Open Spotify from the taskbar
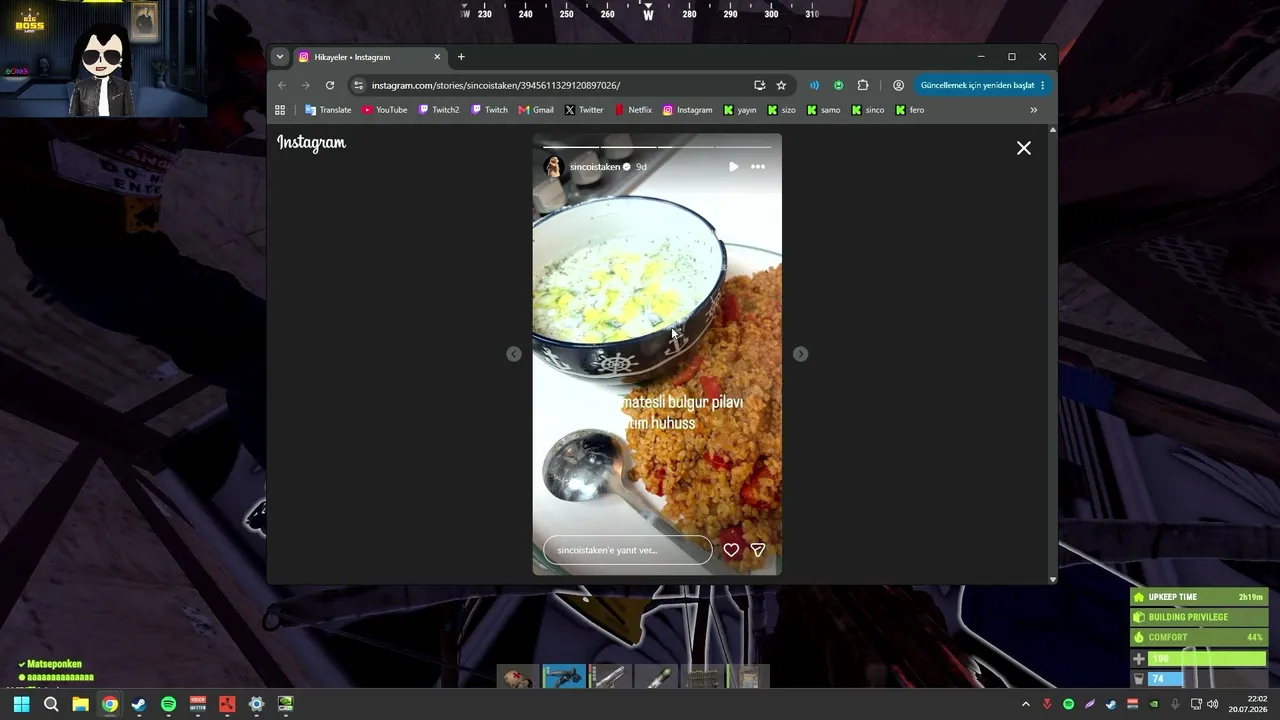 coord(168,704)
